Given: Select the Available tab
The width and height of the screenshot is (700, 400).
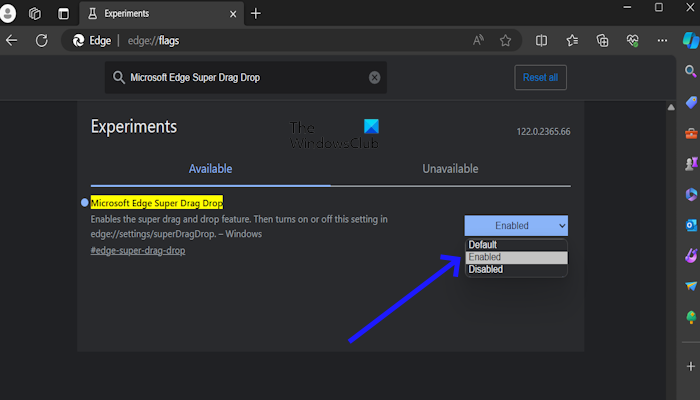Looking at the screenshot, I should click(x=210, y=169).
